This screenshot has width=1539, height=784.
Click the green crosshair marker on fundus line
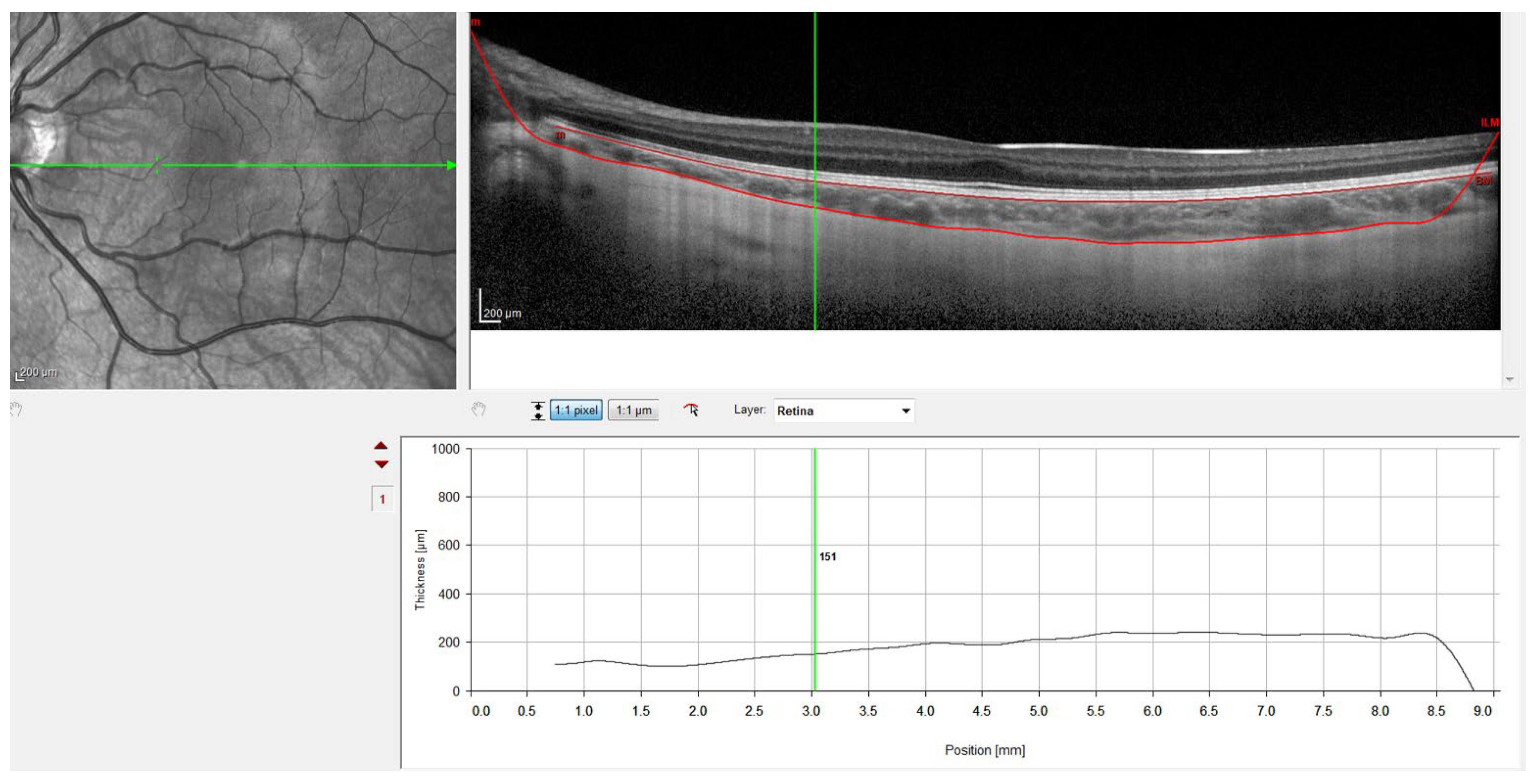point(157,165)
